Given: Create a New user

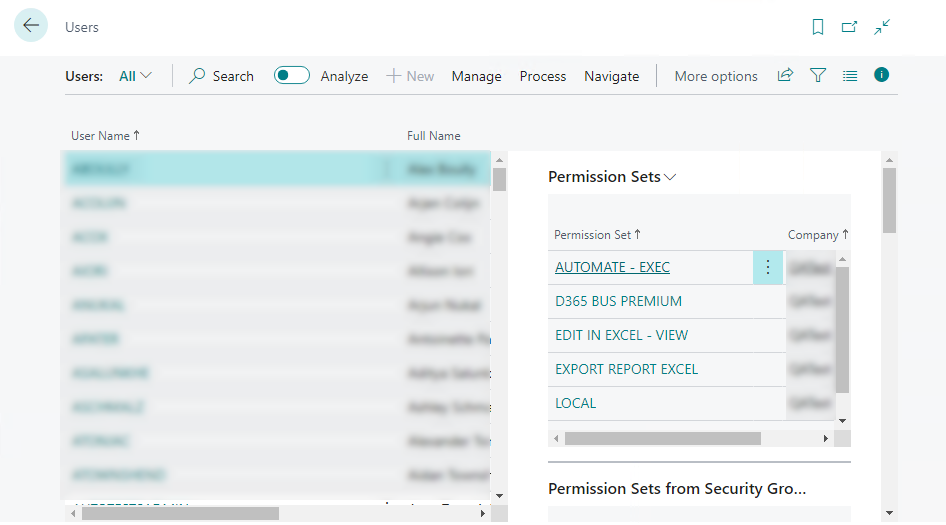Looking at the screenshot, I should click(x=410, y=76).
